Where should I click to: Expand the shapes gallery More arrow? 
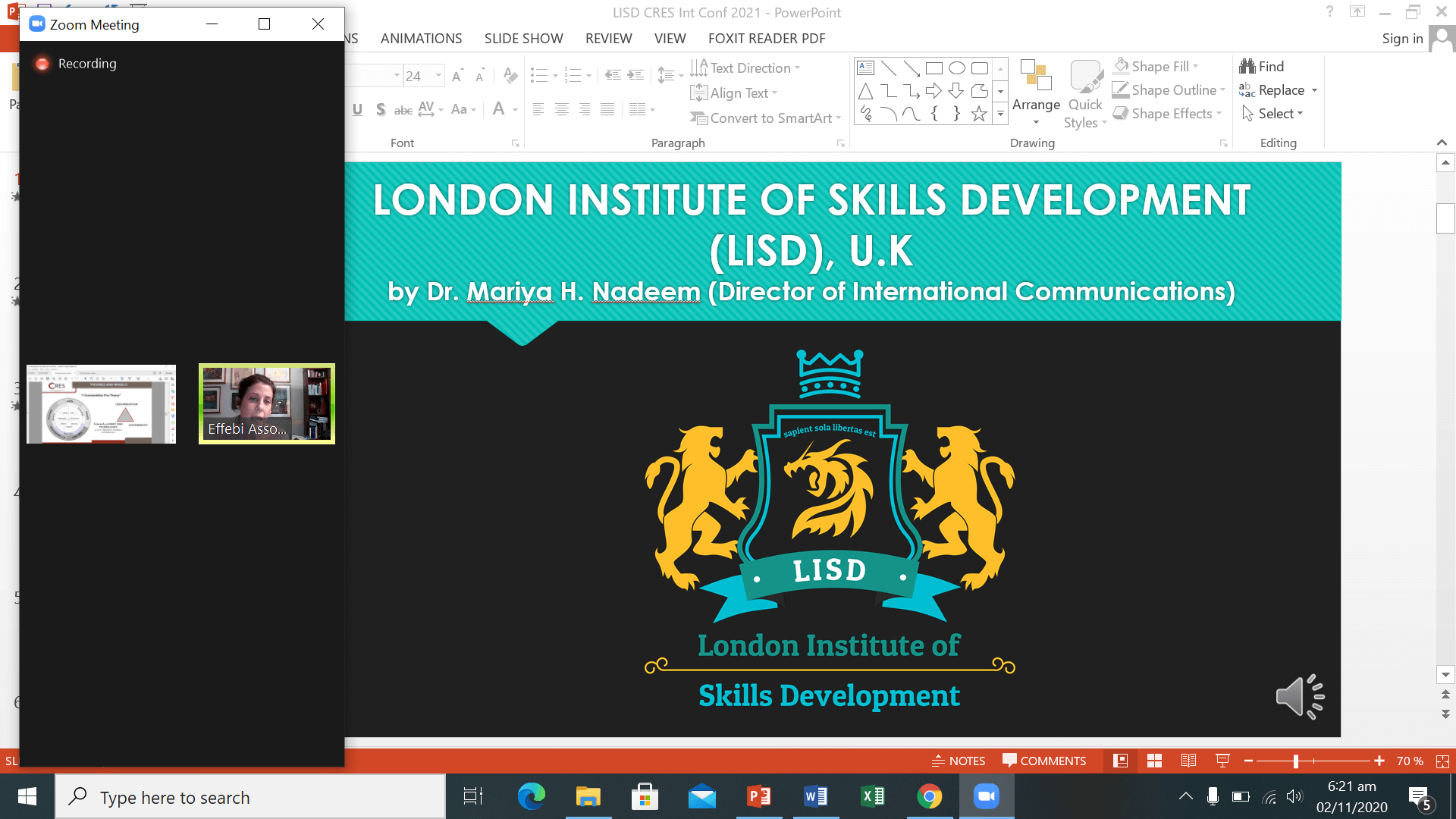[1000, 115]
